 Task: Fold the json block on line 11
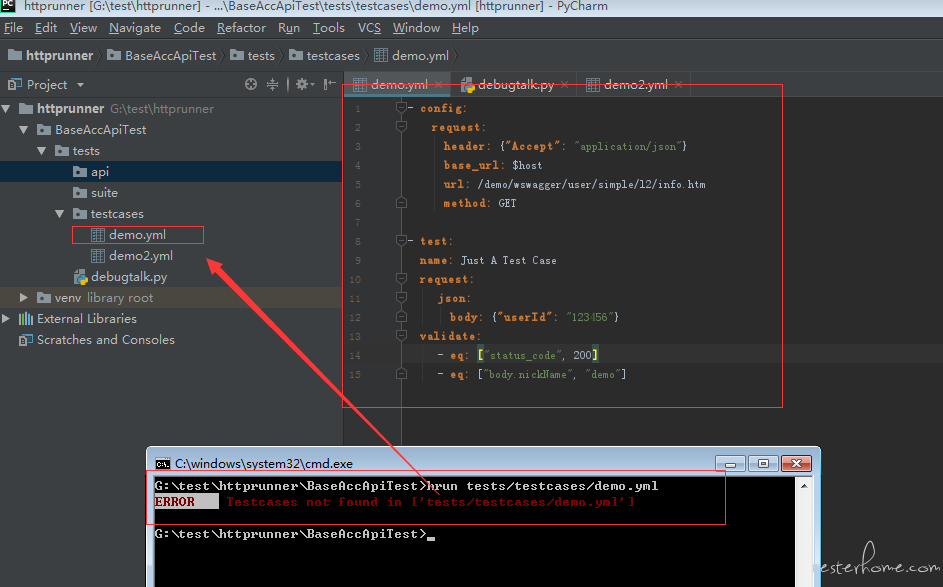402,298
